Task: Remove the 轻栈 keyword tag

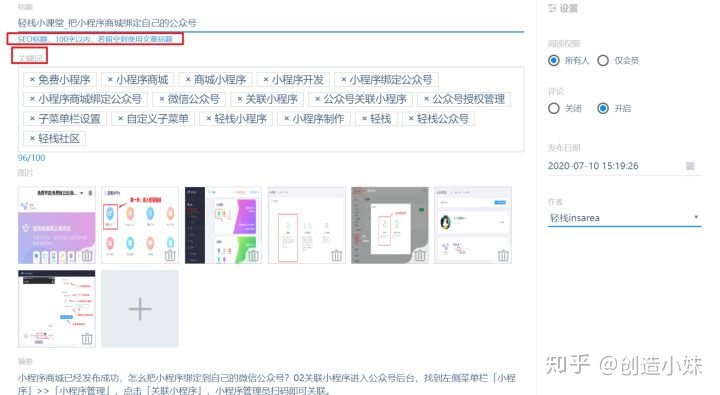Action: coord(364,118)
